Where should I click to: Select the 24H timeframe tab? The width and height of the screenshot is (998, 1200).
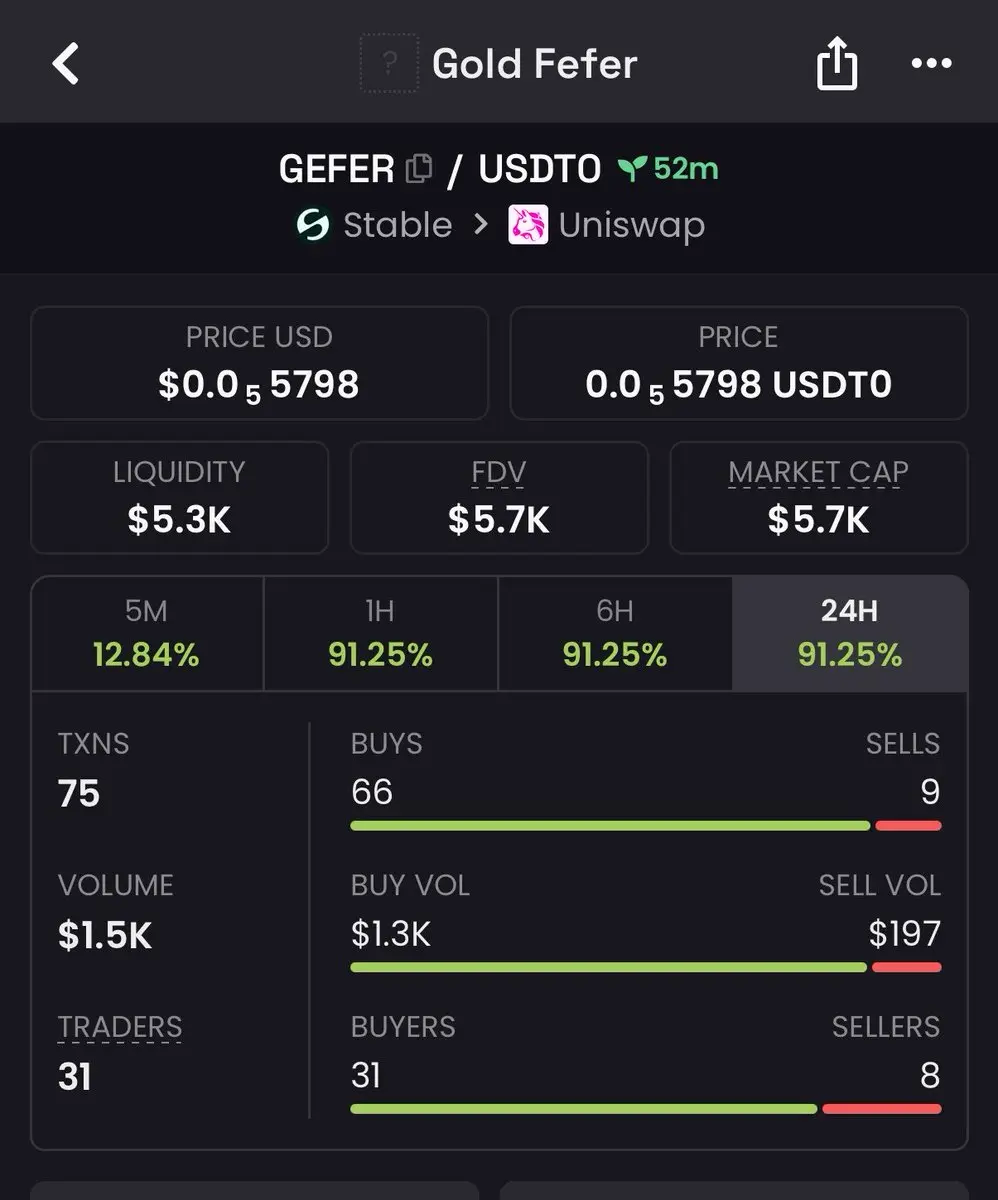click(x=850, y=634)
